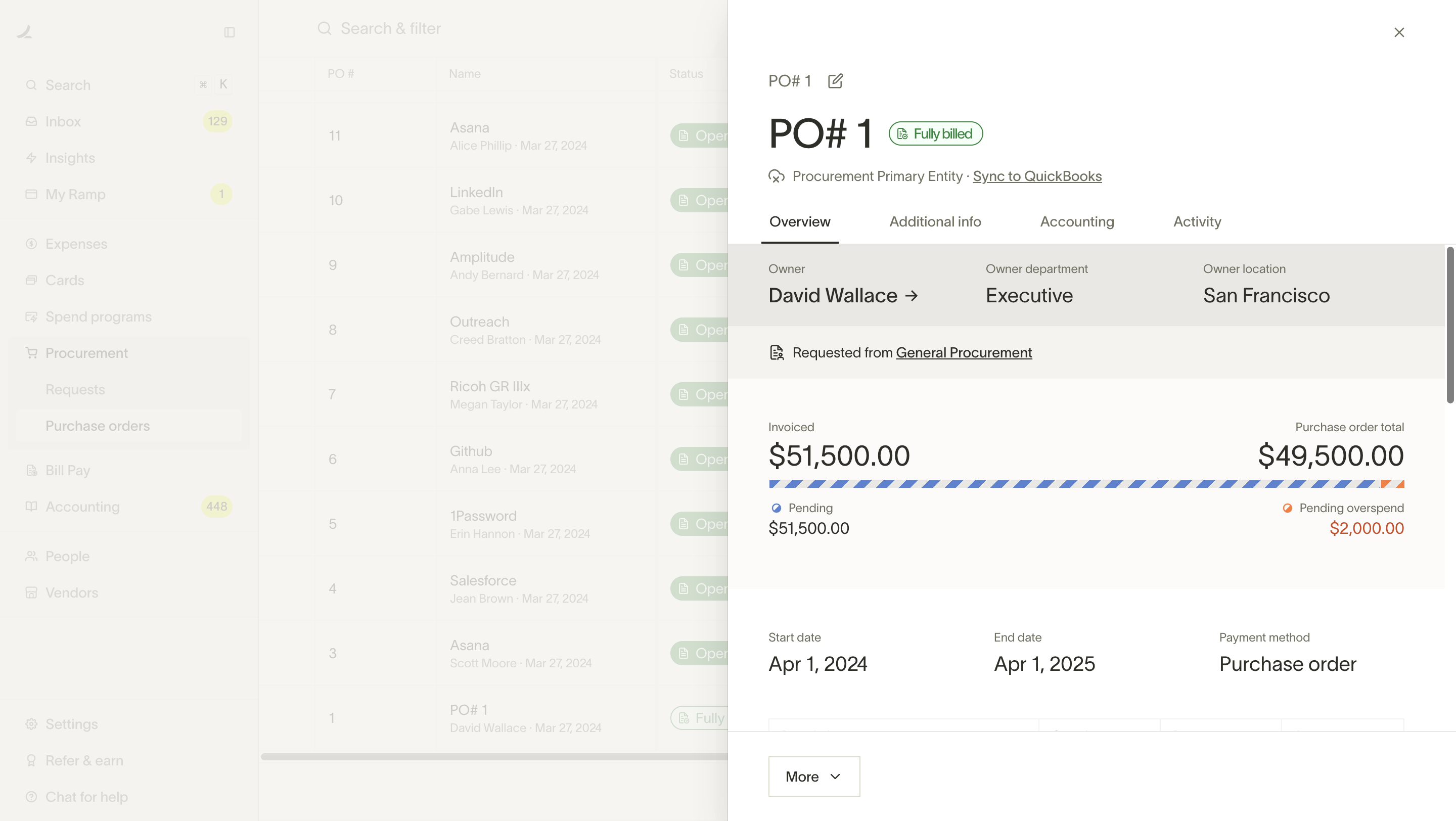
Task: Switch to the Activity tab
Action: click(x=1197, y=221)
